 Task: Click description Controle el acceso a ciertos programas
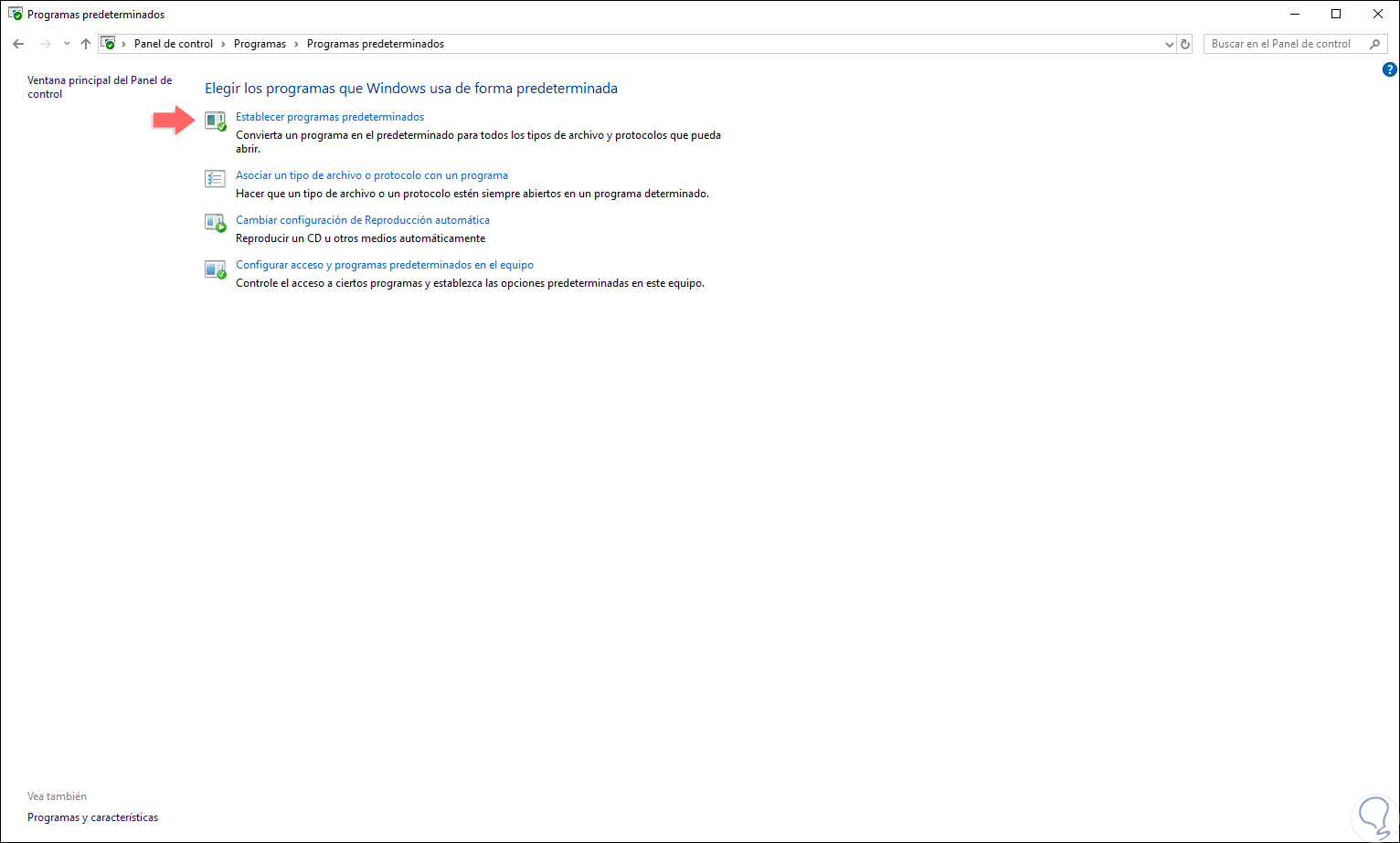coord(471,283)
